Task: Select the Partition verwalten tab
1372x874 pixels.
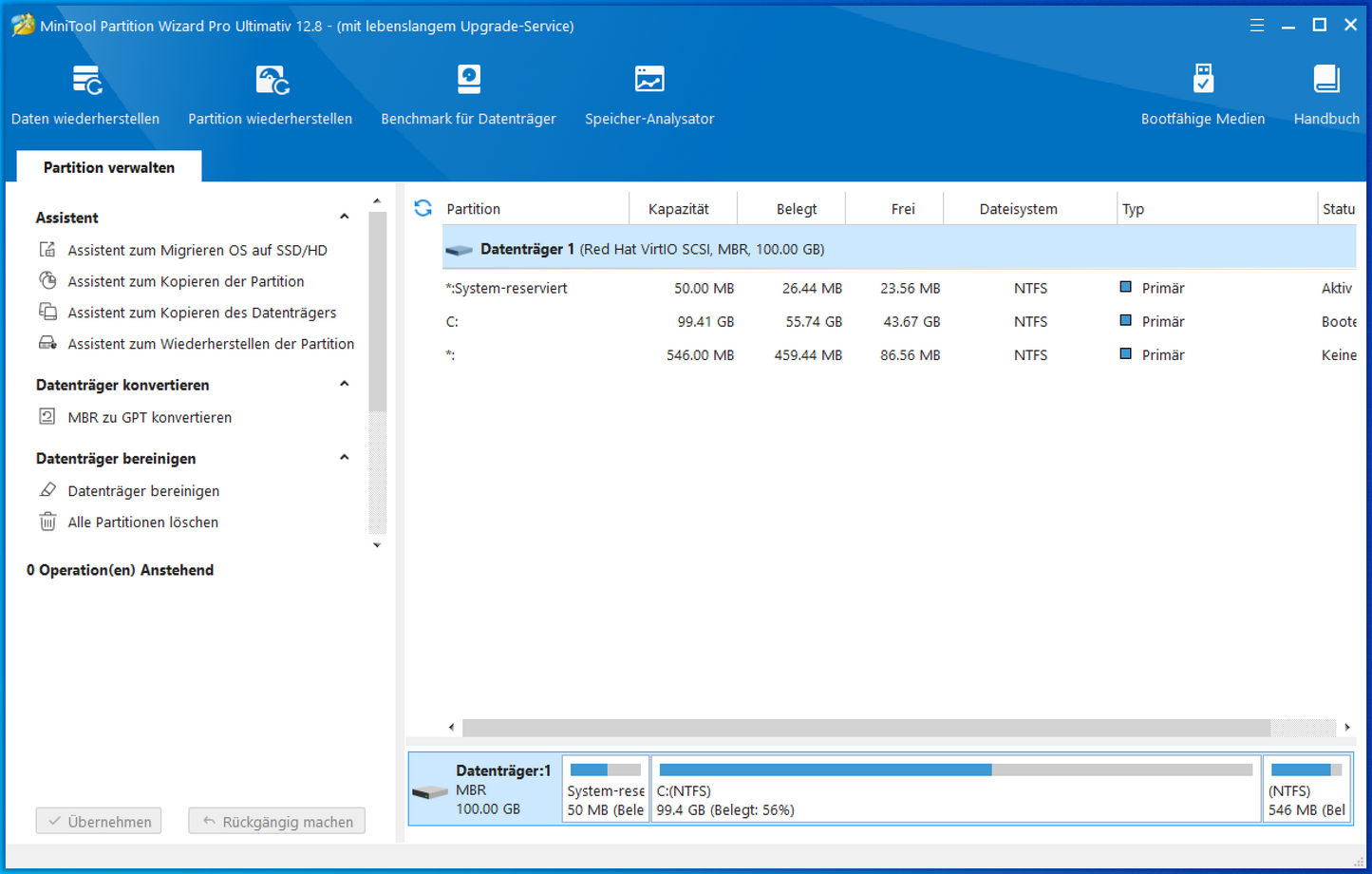Action: pos(109,167)
